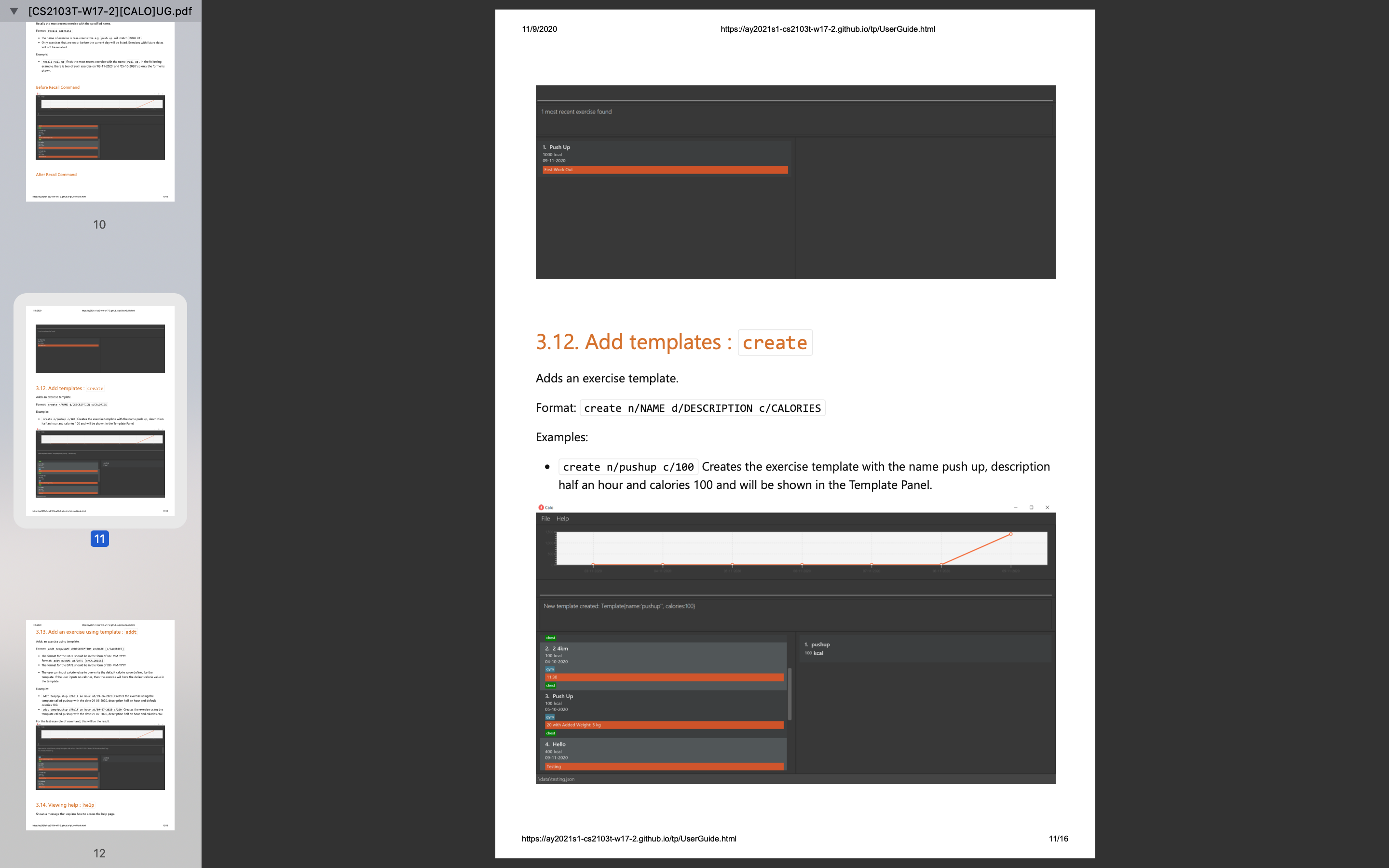Collapse the disclosure triangle beside the PDF filename

point(14,11)
